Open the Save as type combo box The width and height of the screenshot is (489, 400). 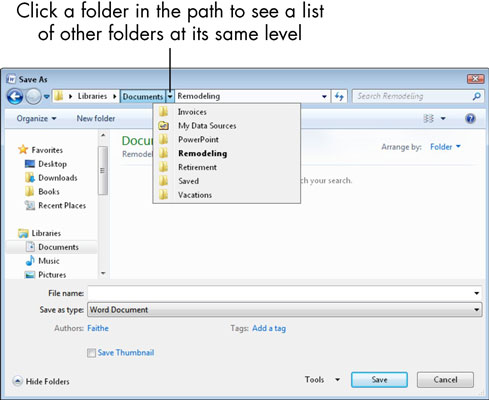click(285, 310)
